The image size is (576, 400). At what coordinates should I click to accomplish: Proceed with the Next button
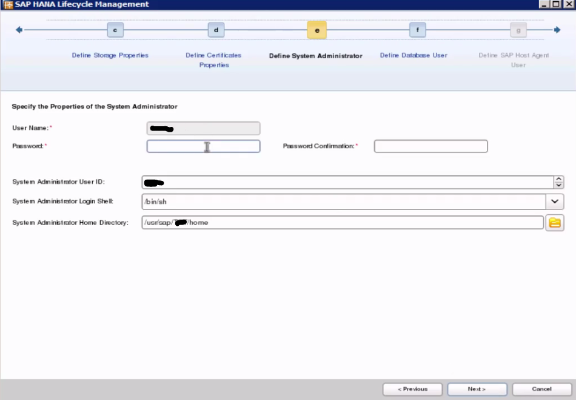coord(477,389)
